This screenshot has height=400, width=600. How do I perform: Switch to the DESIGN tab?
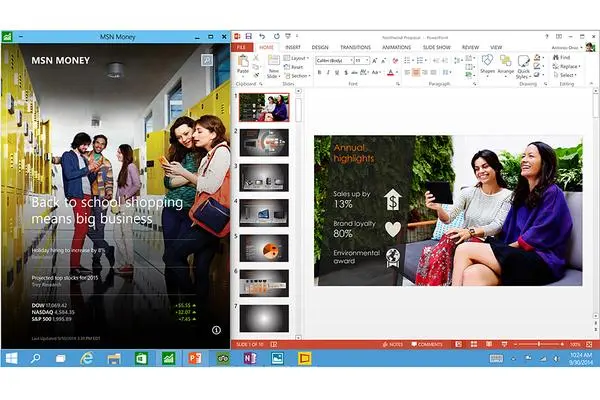(320, 47)
